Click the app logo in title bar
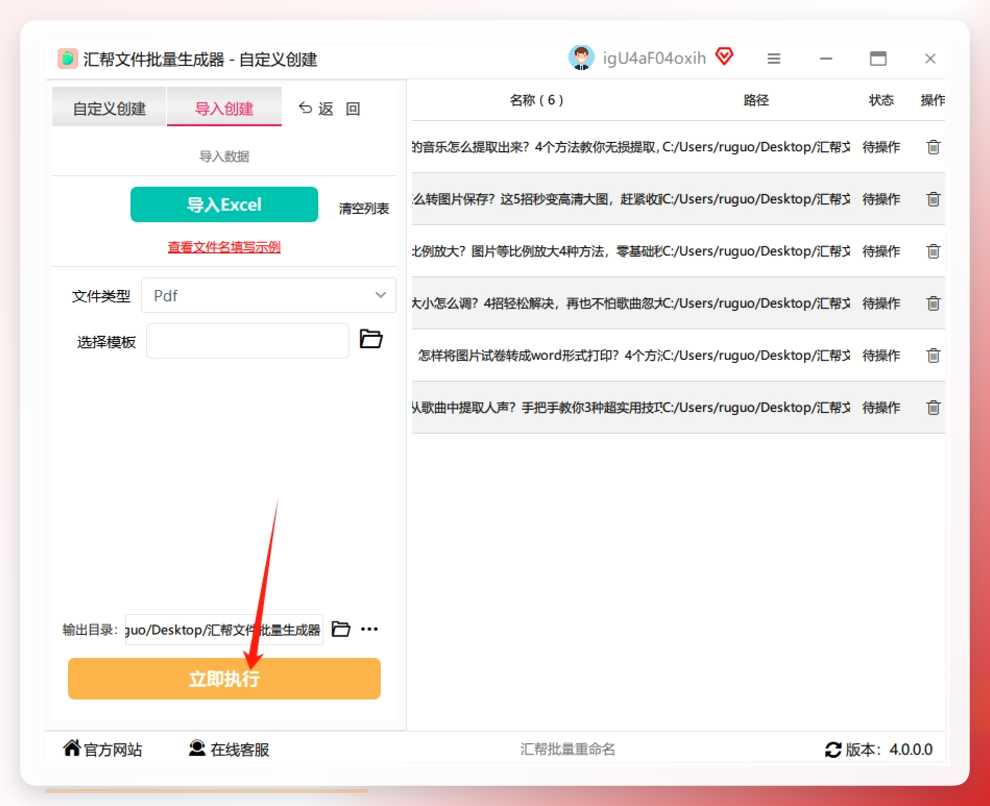Image resolution: width=990 pixels, height=806 pixels. click(x=68, y=59)
